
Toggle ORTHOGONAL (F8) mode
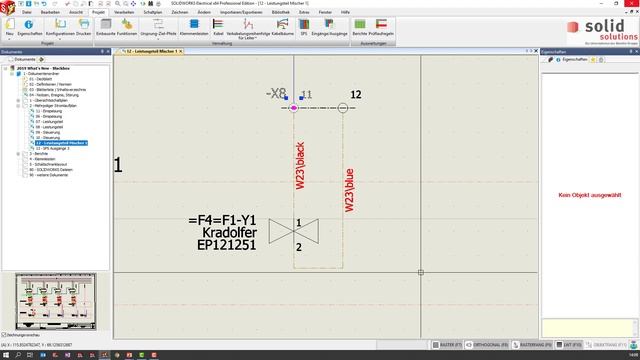(487, 345)
